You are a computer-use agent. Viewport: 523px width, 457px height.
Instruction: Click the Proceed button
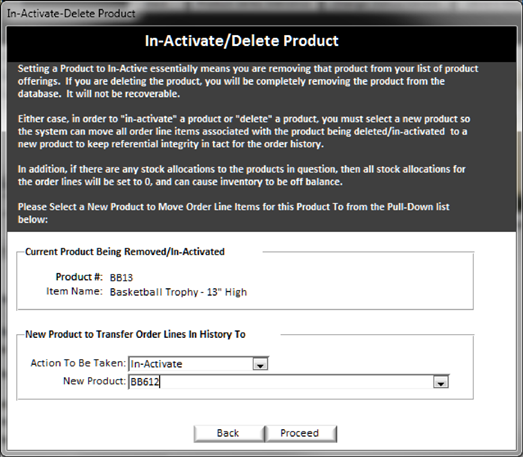pyautogui.click(x=300, y=433)
